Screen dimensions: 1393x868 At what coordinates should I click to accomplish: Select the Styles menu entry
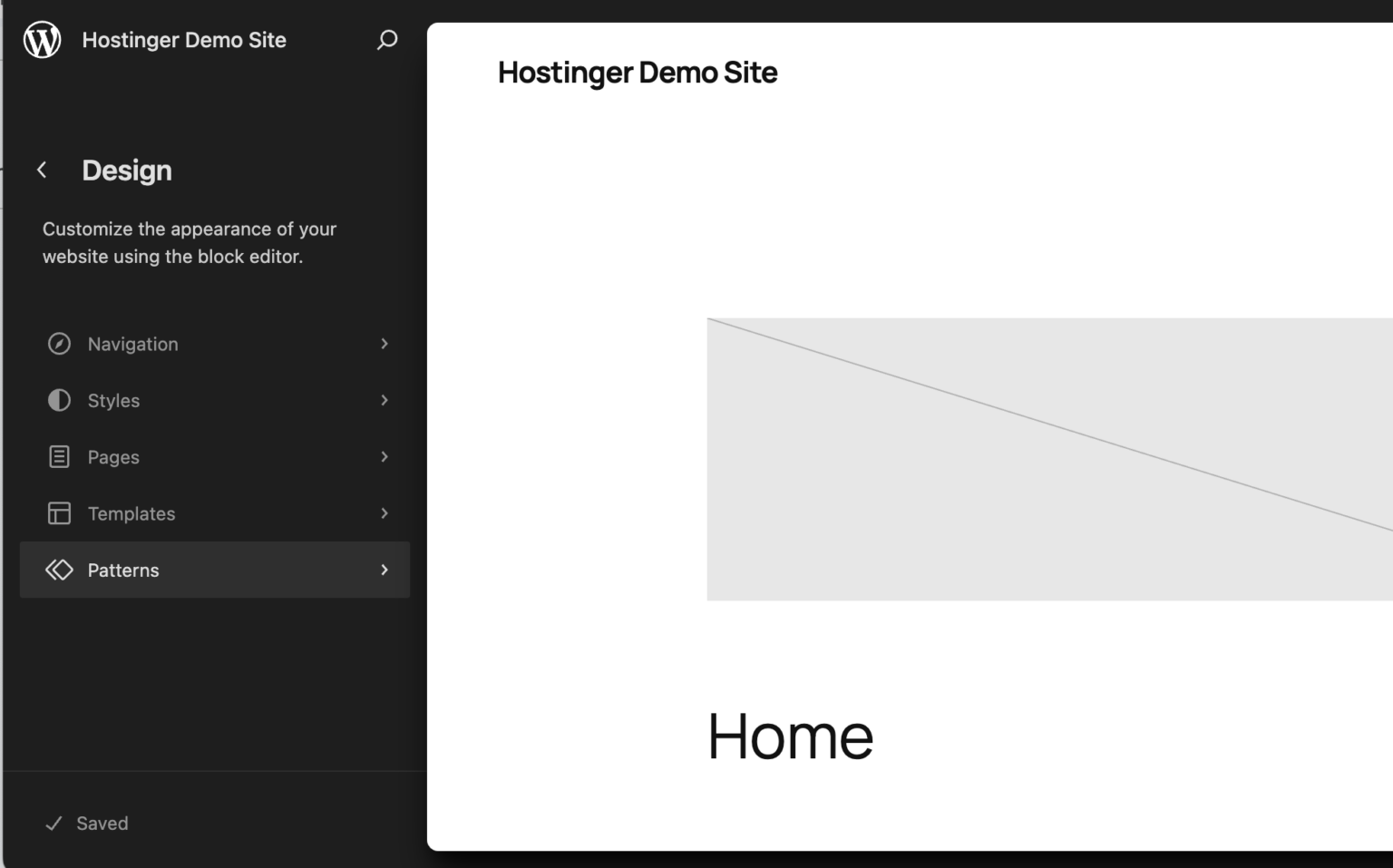(x=113, y=400)
